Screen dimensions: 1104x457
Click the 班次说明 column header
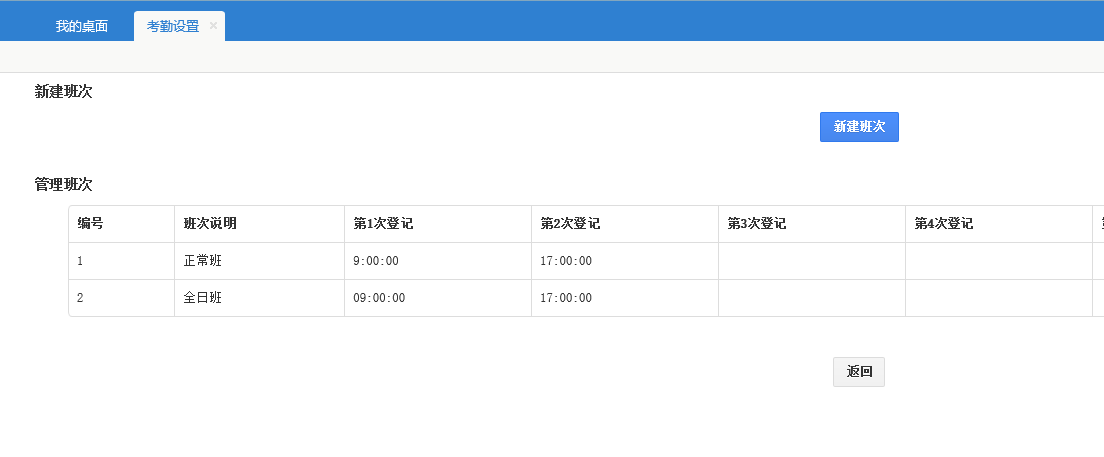point(210,224)
